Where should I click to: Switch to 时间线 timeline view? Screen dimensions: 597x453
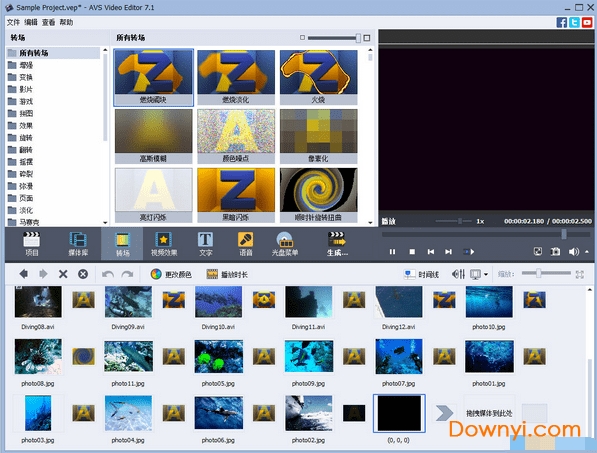(421, 274)
